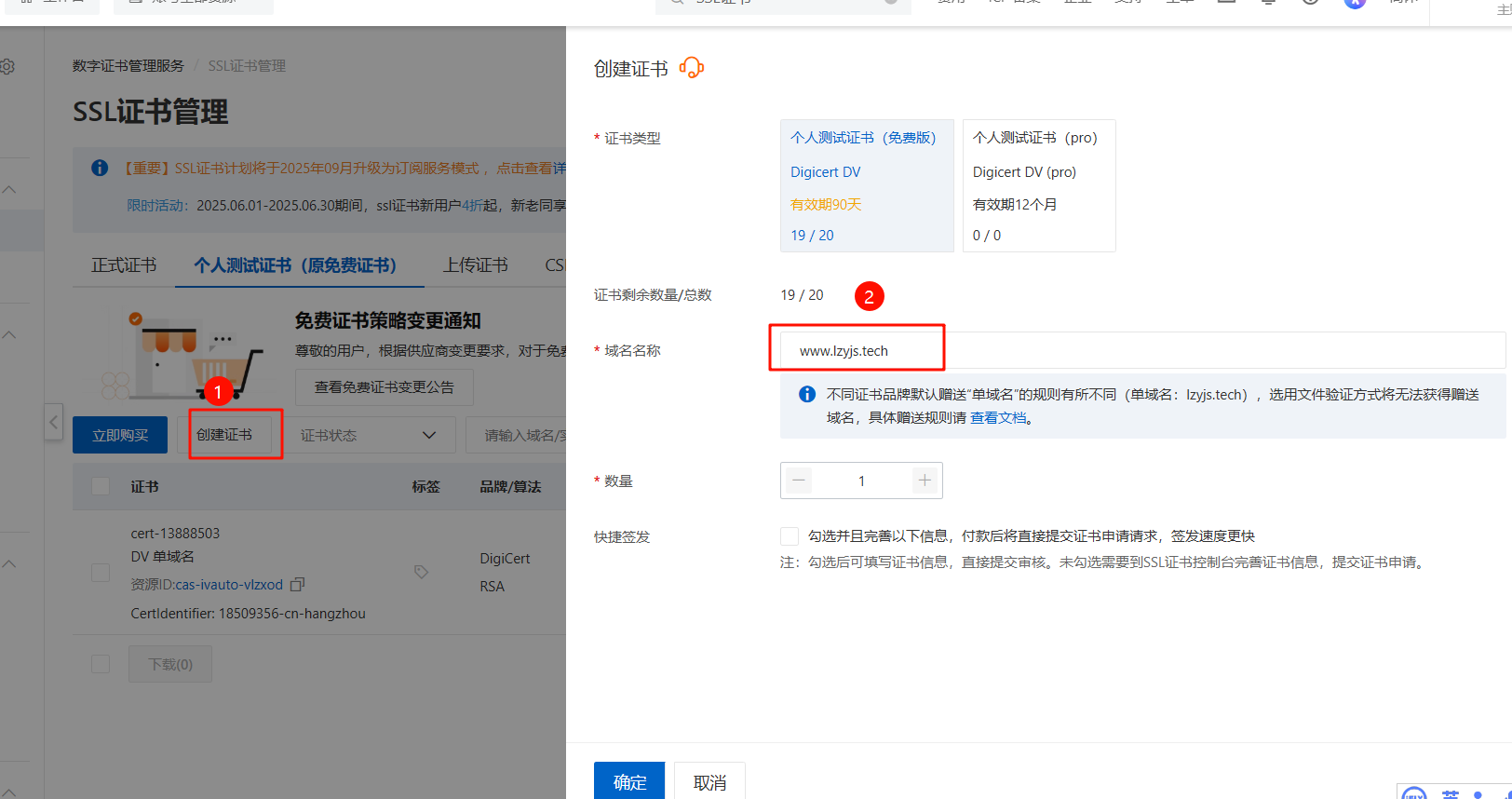1512x799 pixels.
Task: Click the orange headset support icon
Action: point(692,68)
